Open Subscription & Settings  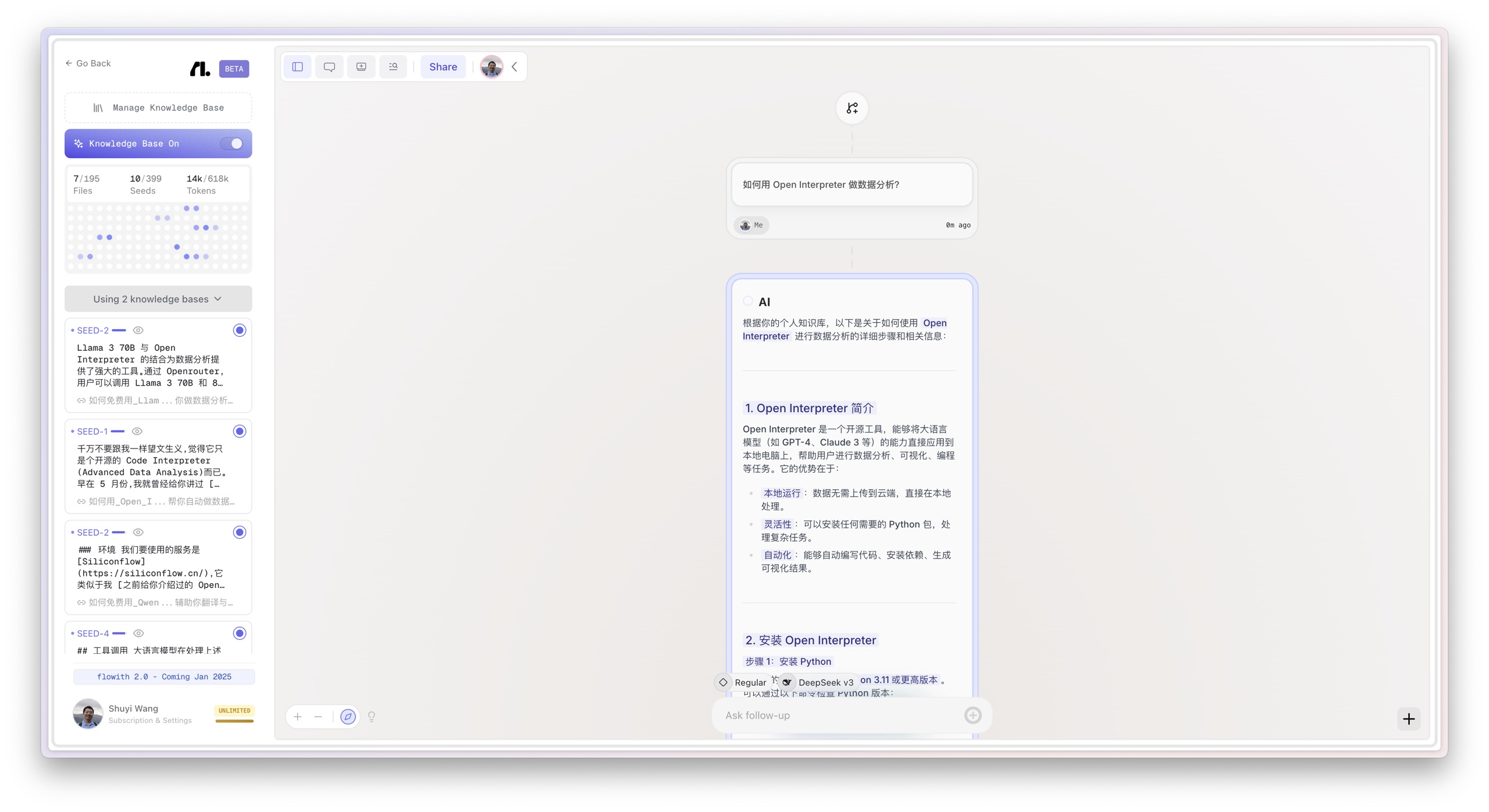click(150, 721)
